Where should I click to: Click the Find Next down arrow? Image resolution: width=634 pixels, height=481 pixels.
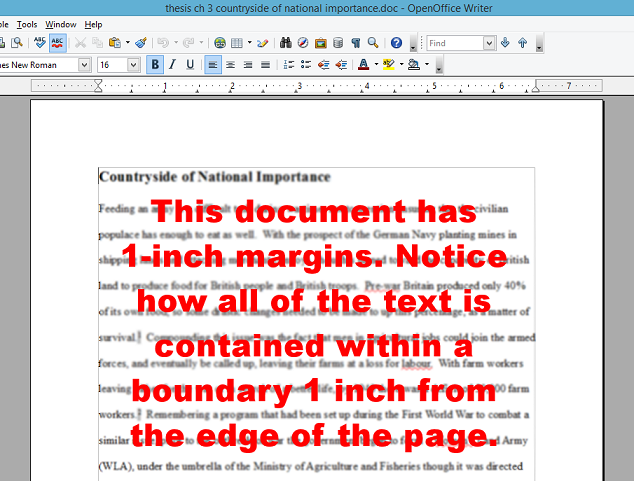click(505, 42)
